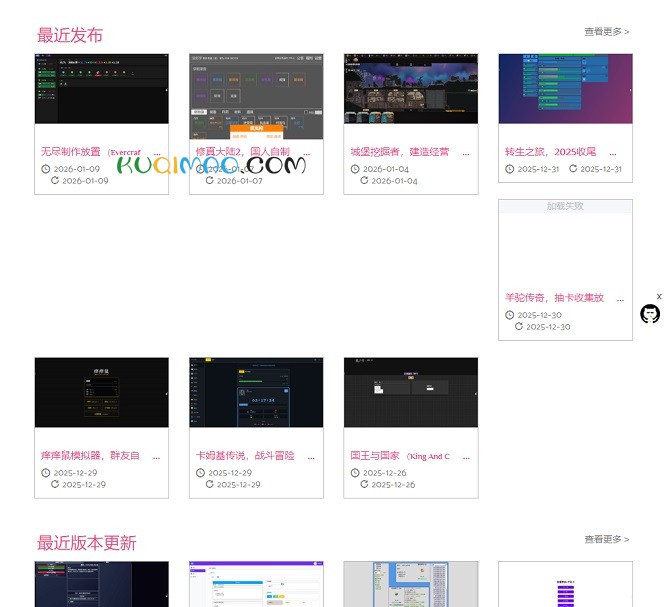Click clock icon on 城堡挖掘者 card

(355, 169)
